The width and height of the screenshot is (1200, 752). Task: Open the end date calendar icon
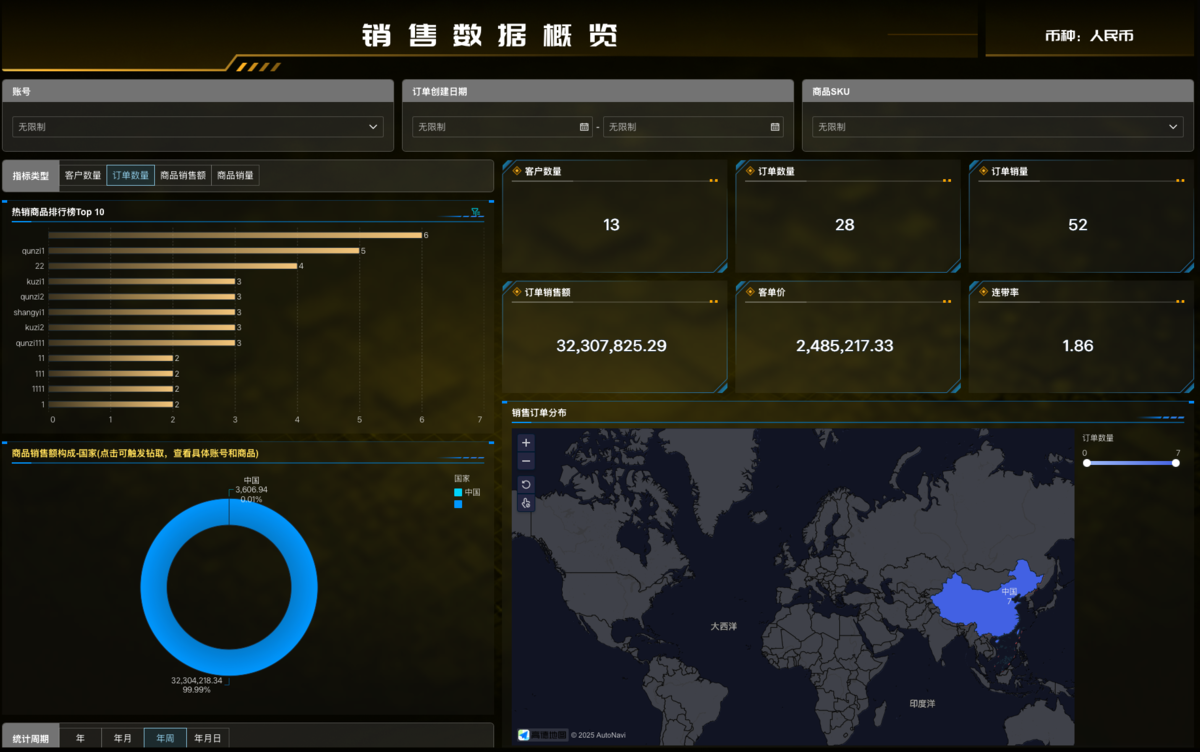775,127
